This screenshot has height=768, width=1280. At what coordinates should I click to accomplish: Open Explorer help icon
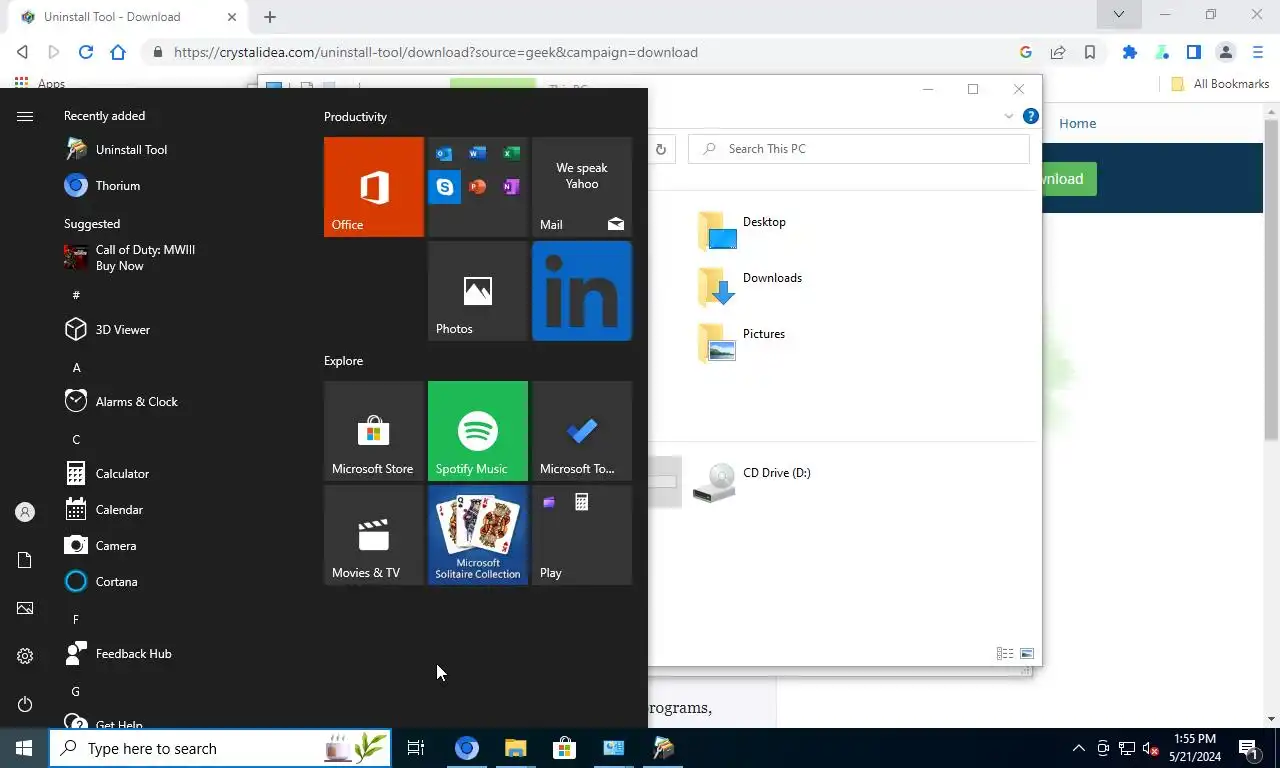click(1031, 117)
